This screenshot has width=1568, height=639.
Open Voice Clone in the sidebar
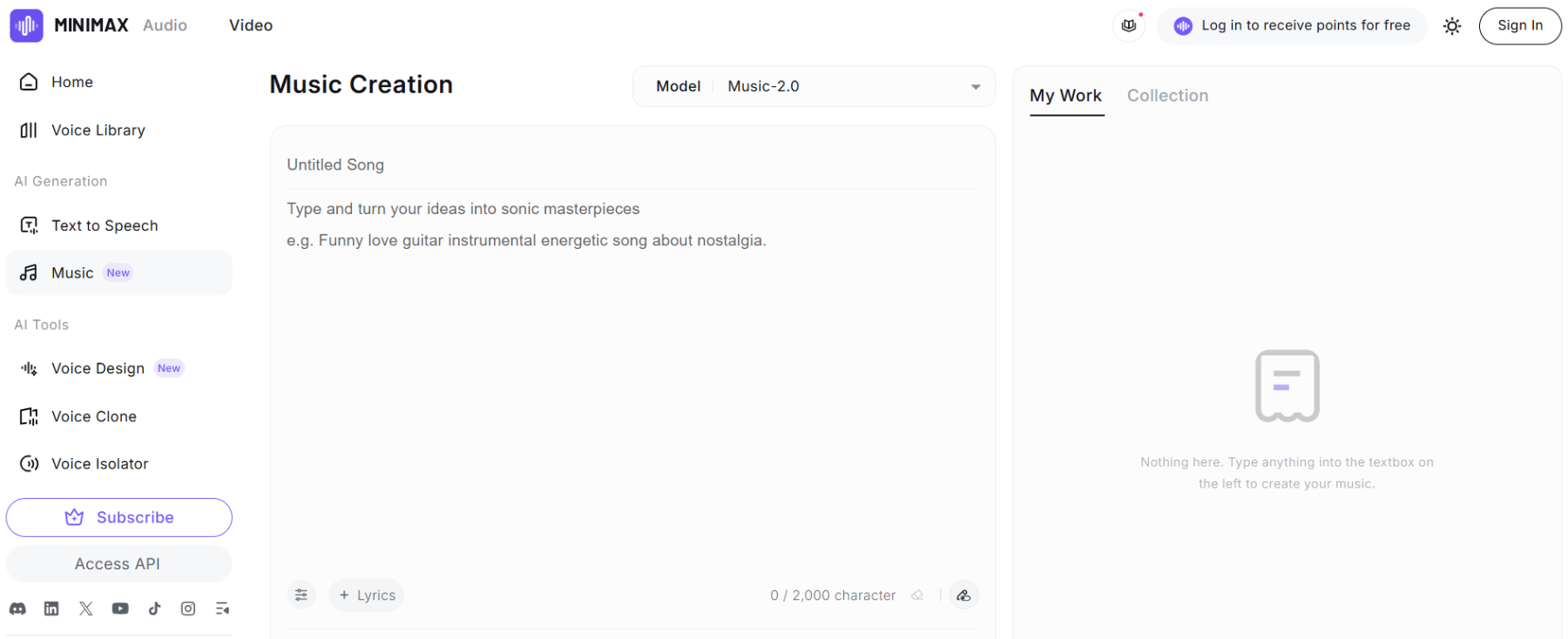pos(94,416)
